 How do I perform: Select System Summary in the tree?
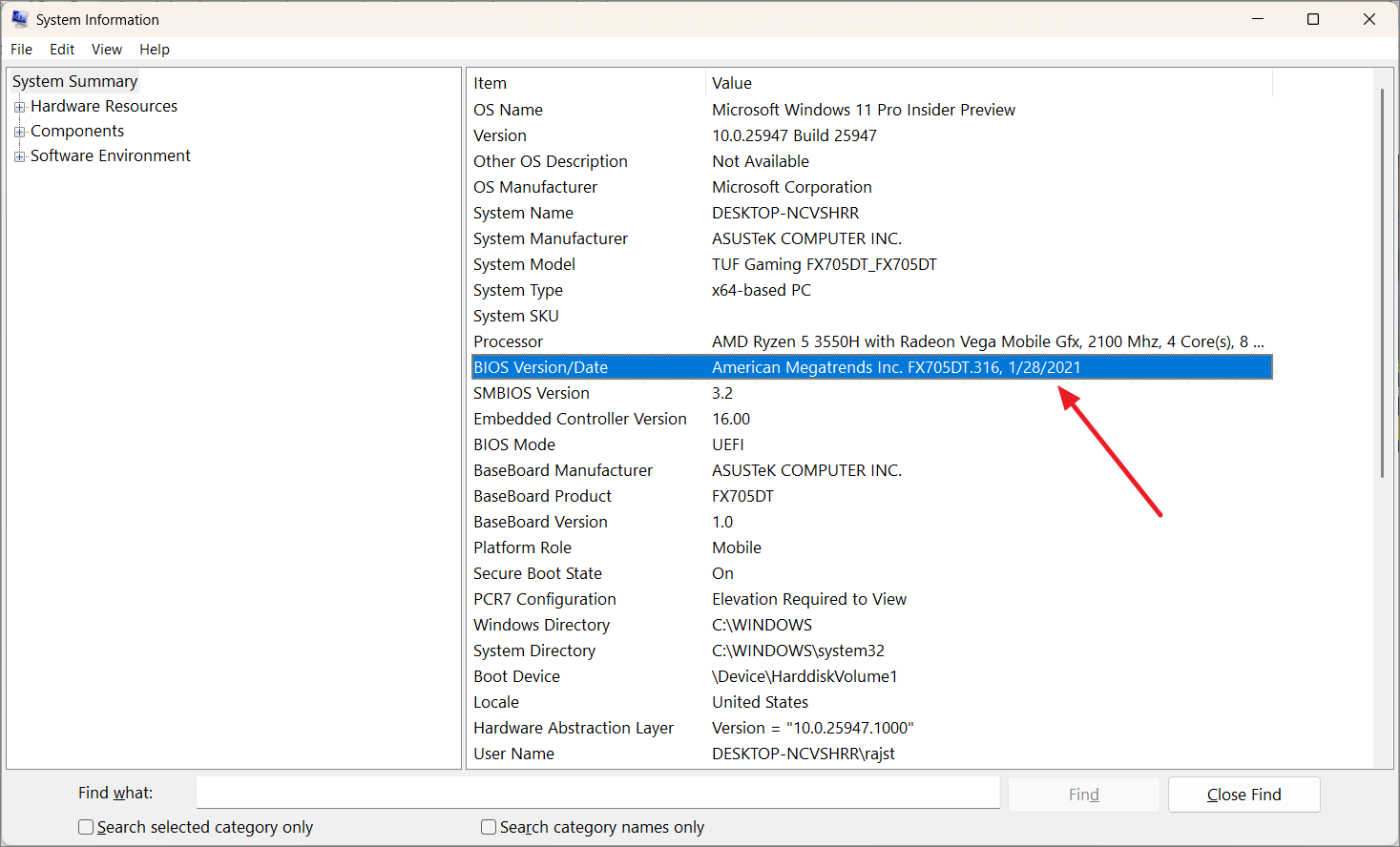click(74, 81)
